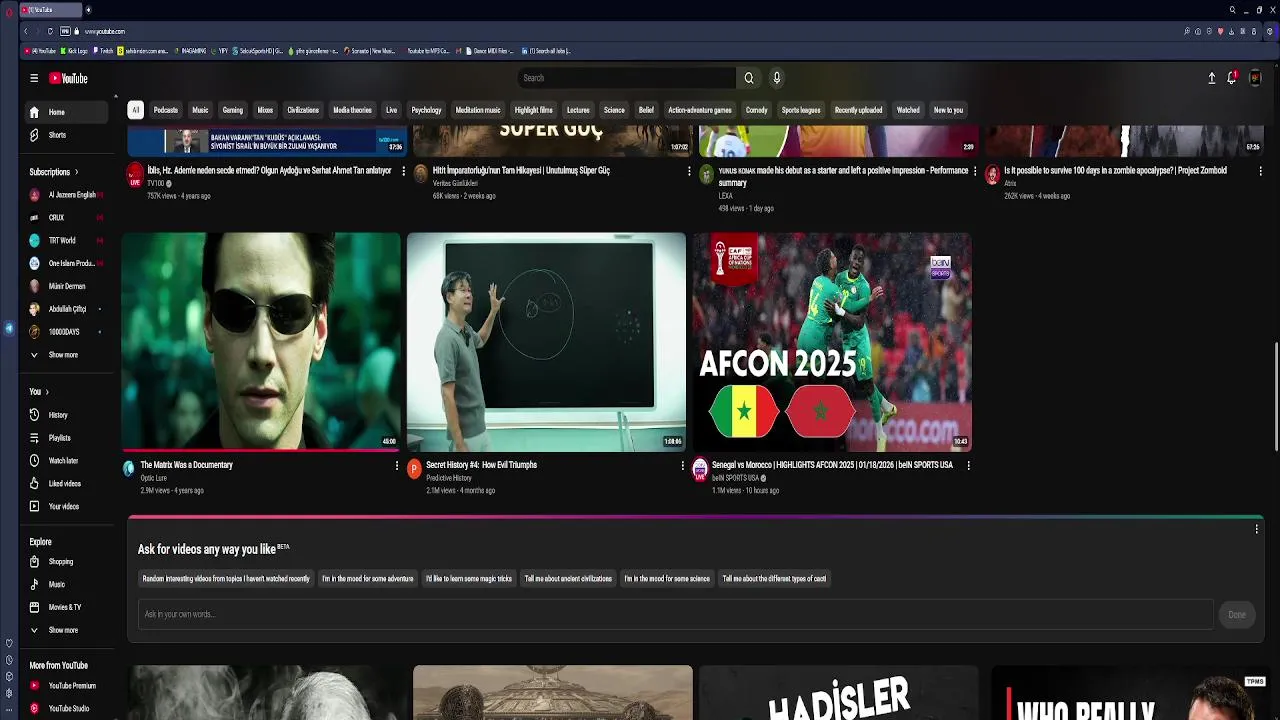1280x720 pixels.
Task: Open a new browser tab
Action: click(88, 10)
